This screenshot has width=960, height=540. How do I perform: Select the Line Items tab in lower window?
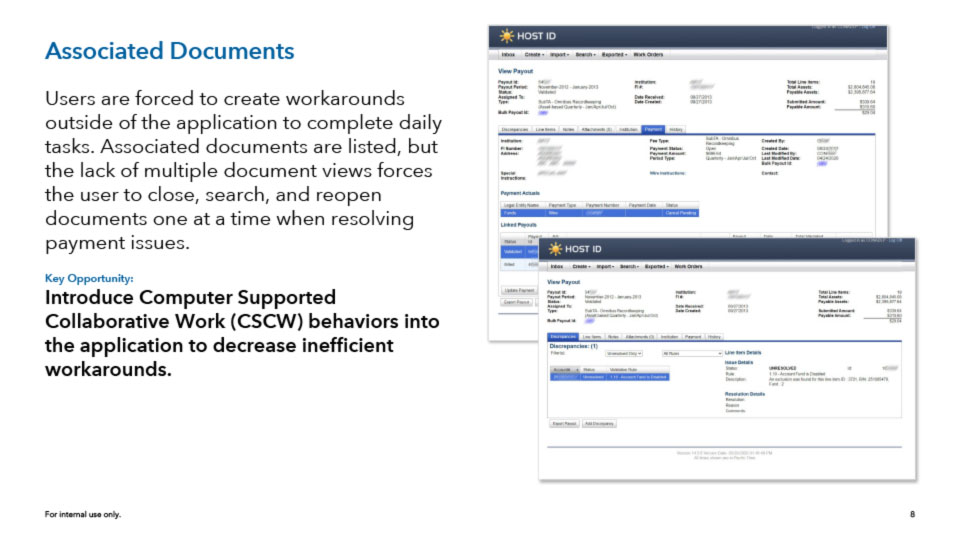pyautogui.click(x=592, y=337)
